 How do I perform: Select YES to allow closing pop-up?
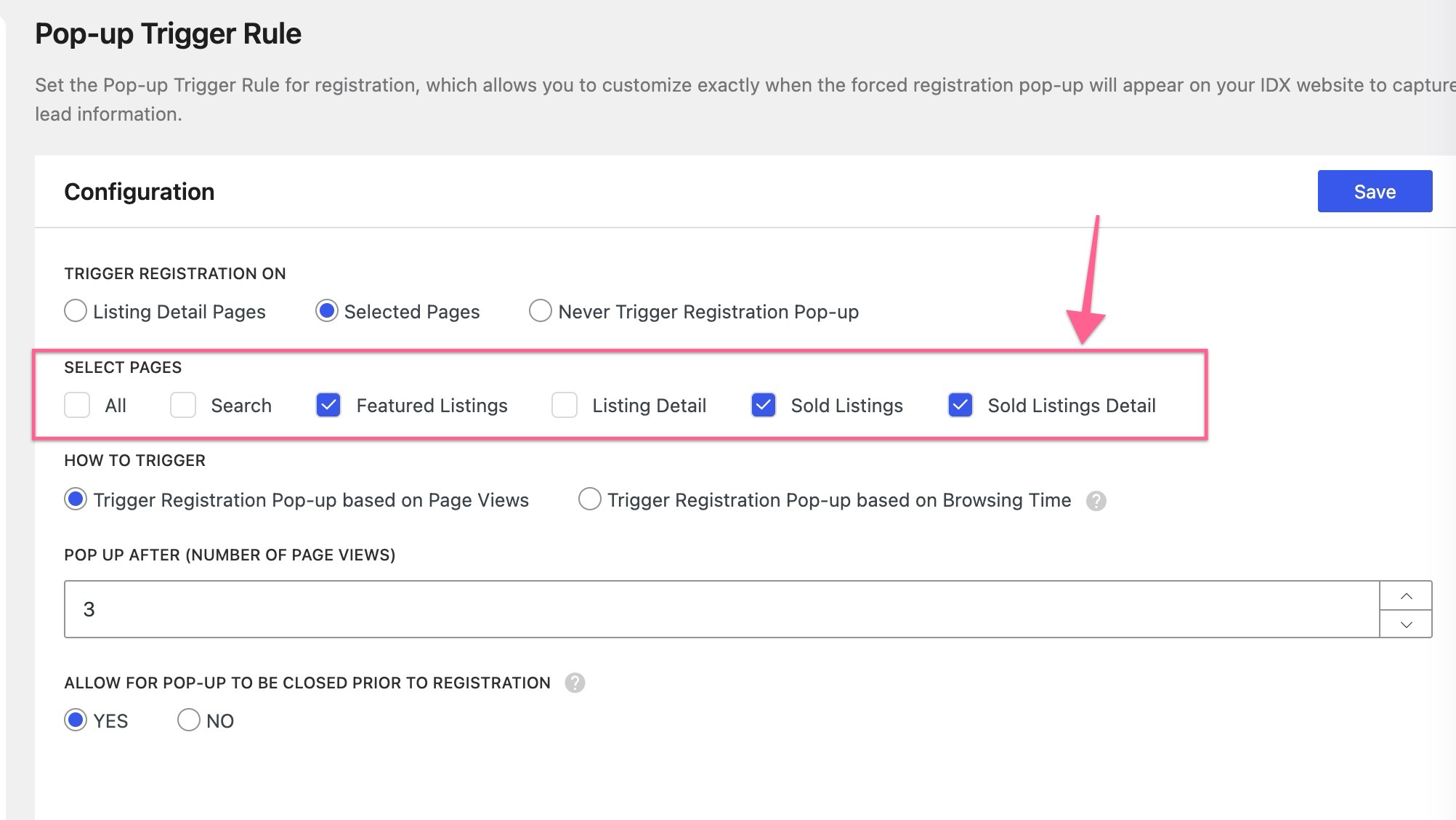click(x=76, y=720)
